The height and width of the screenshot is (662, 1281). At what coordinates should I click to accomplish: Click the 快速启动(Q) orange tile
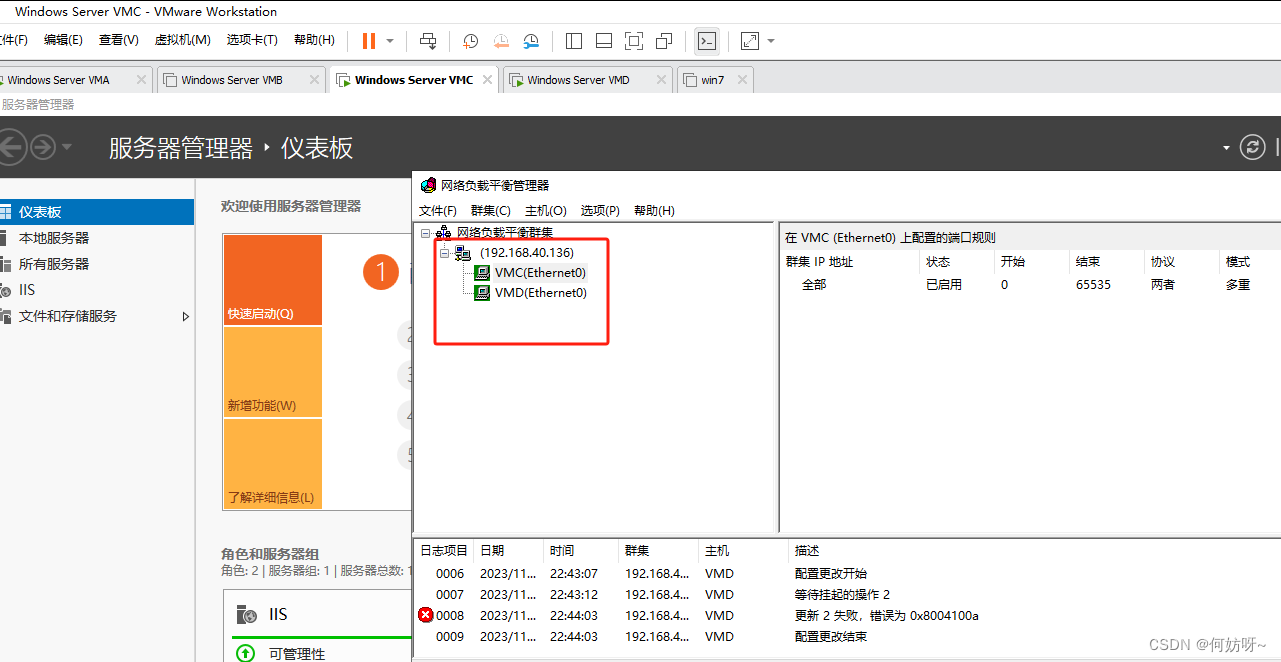pyautogui.click(x=272, y=280)
